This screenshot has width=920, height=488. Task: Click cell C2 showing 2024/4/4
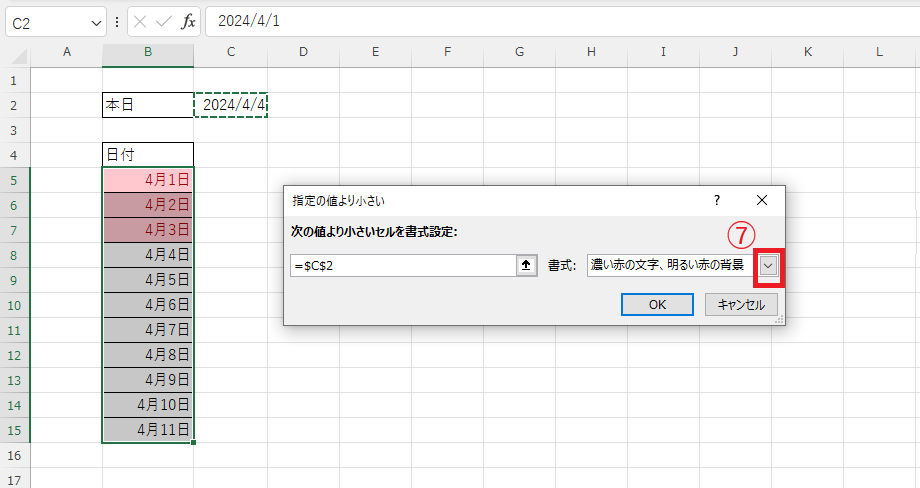tap(231, 105)
